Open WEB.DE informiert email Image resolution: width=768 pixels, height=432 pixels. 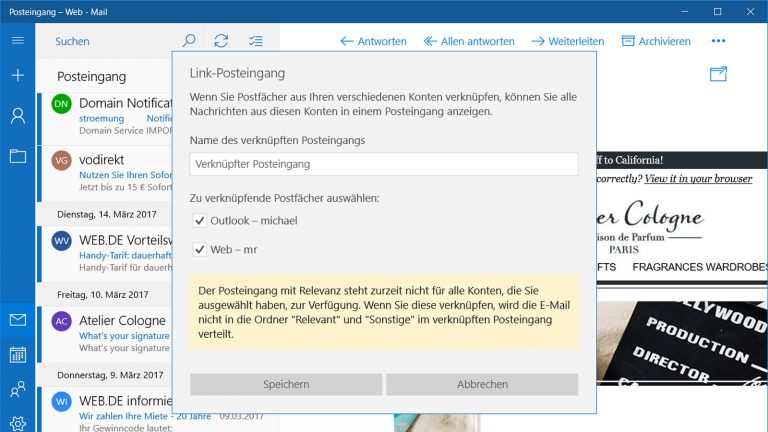tap(105, 409)
